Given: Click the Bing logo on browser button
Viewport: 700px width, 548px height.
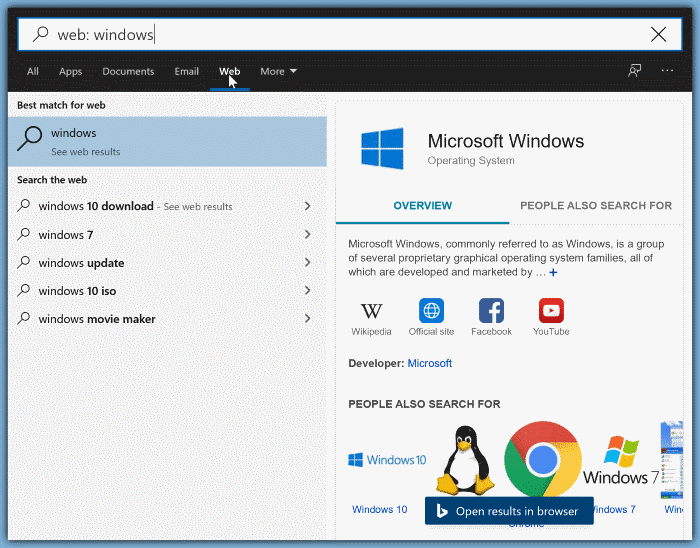Looking at the screenshot, I should click(x=442, y=511).
